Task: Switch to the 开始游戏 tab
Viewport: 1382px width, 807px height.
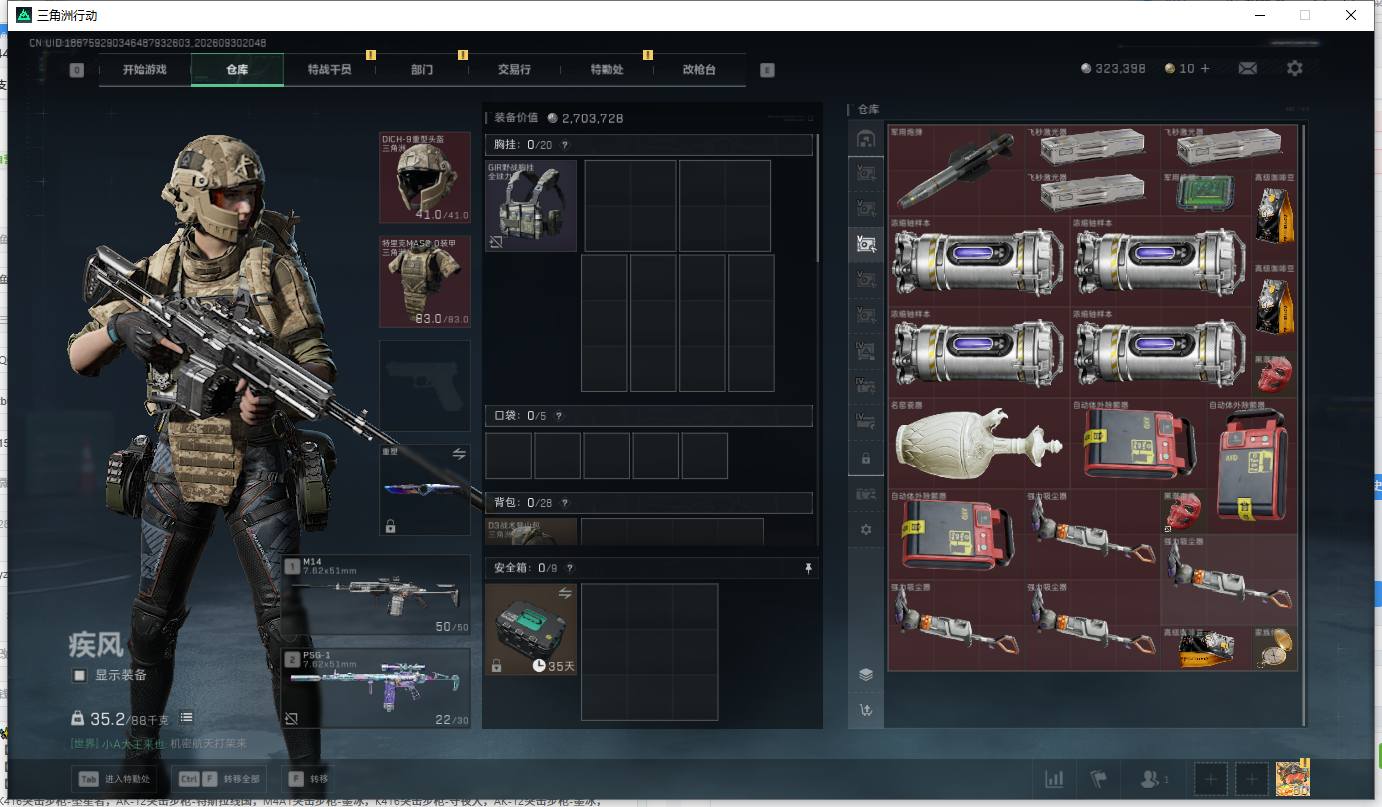Action: pos(145,70)
